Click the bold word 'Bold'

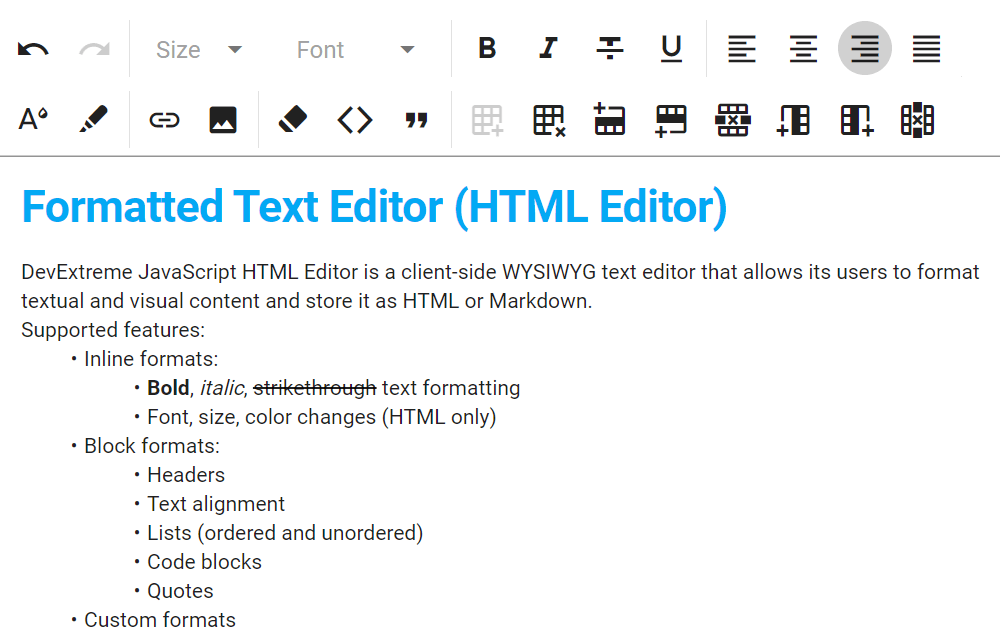[x=168, y=388]
